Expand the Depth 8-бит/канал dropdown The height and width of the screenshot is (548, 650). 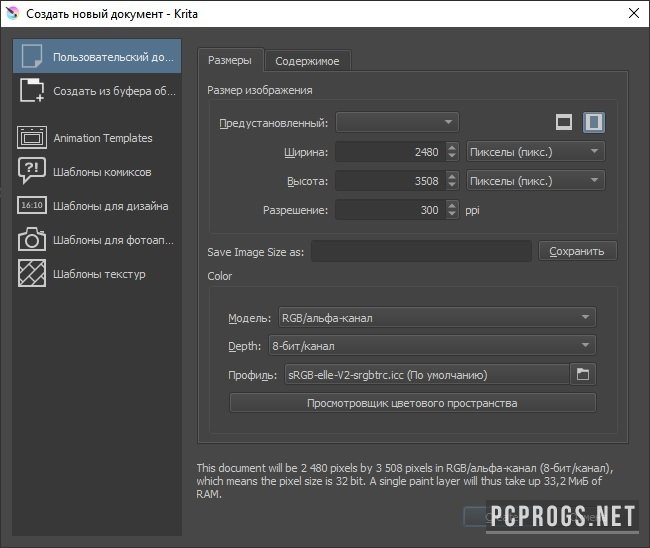[x=432, y=345]
